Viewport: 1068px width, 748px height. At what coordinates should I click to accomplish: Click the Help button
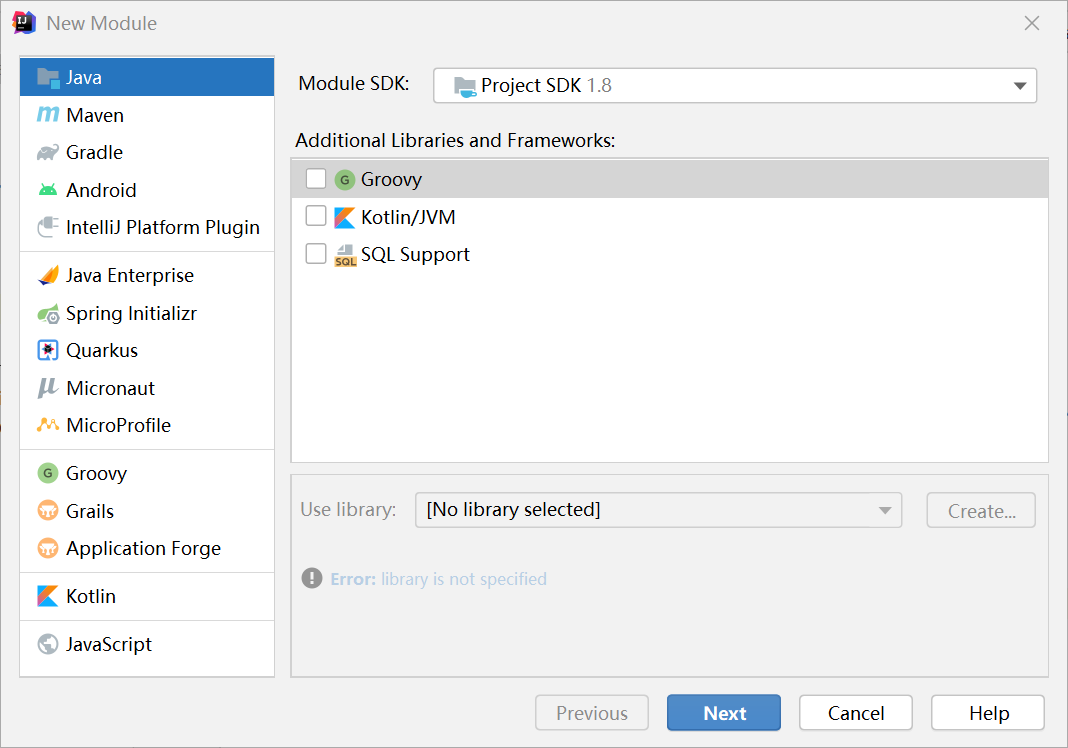click(988, 713)
